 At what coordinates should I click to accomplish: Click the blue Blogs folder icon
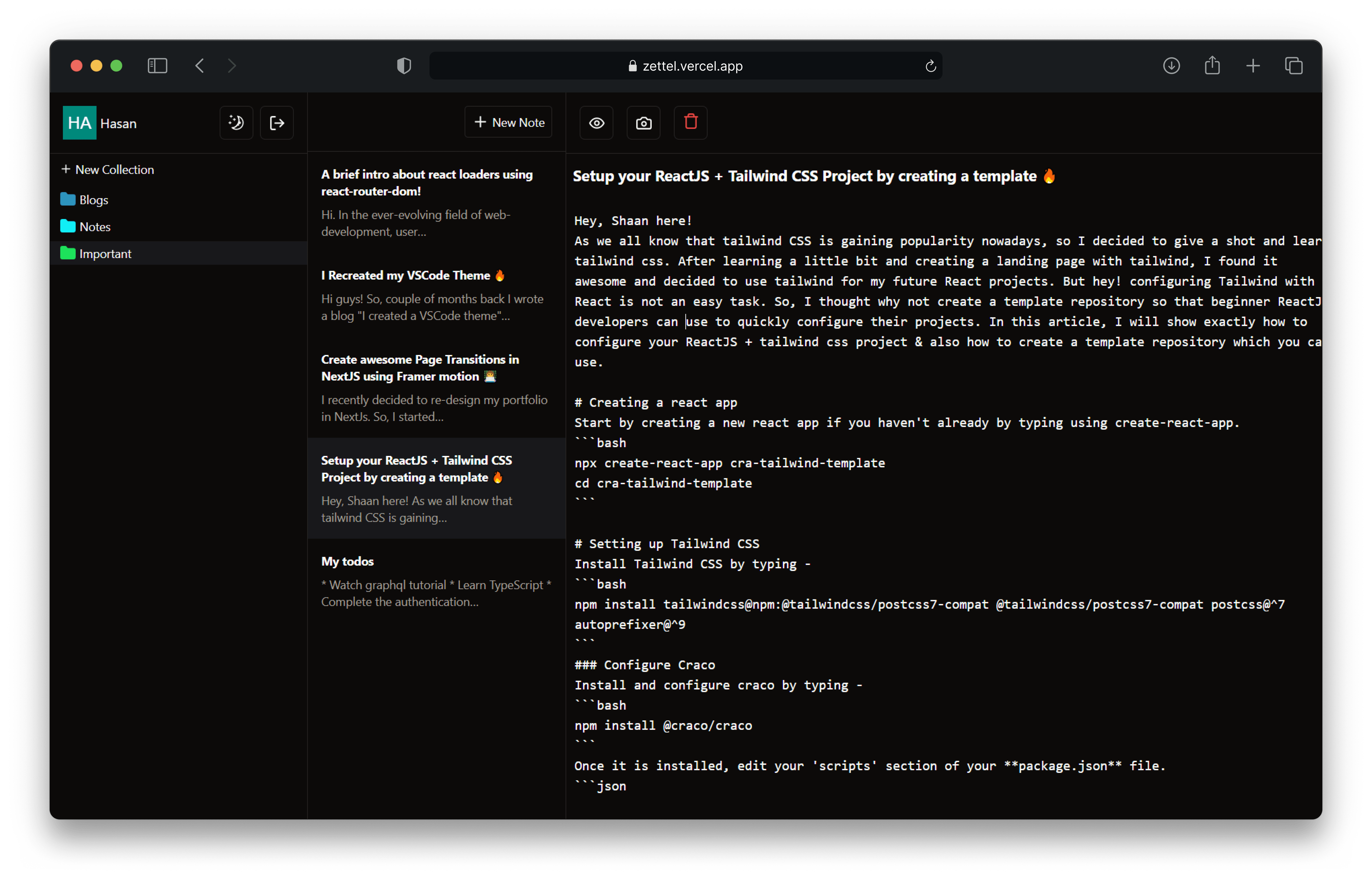pos(68,199)
